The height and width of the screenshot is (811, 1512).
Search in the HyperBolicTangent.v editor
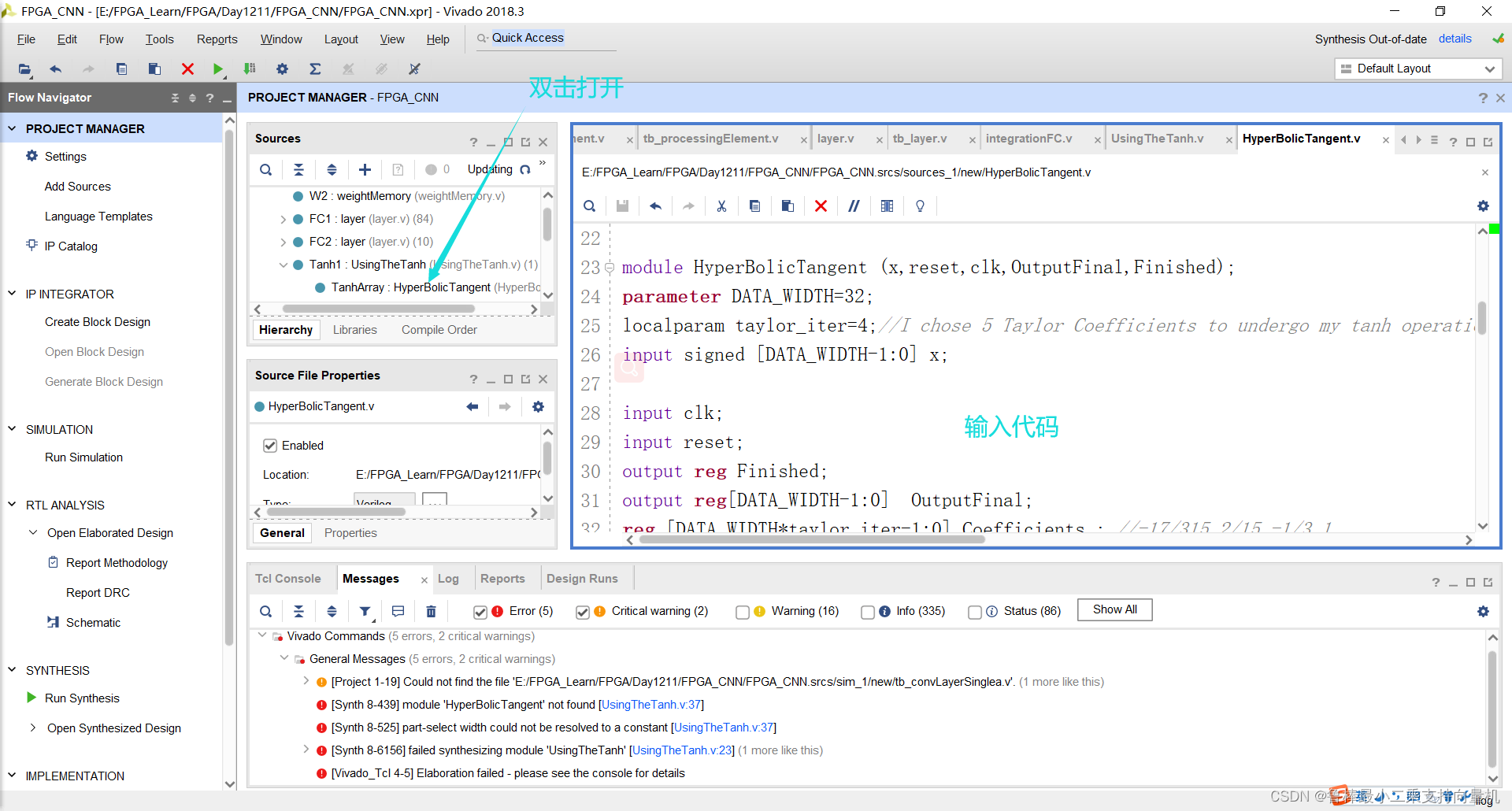pos(589,206)
